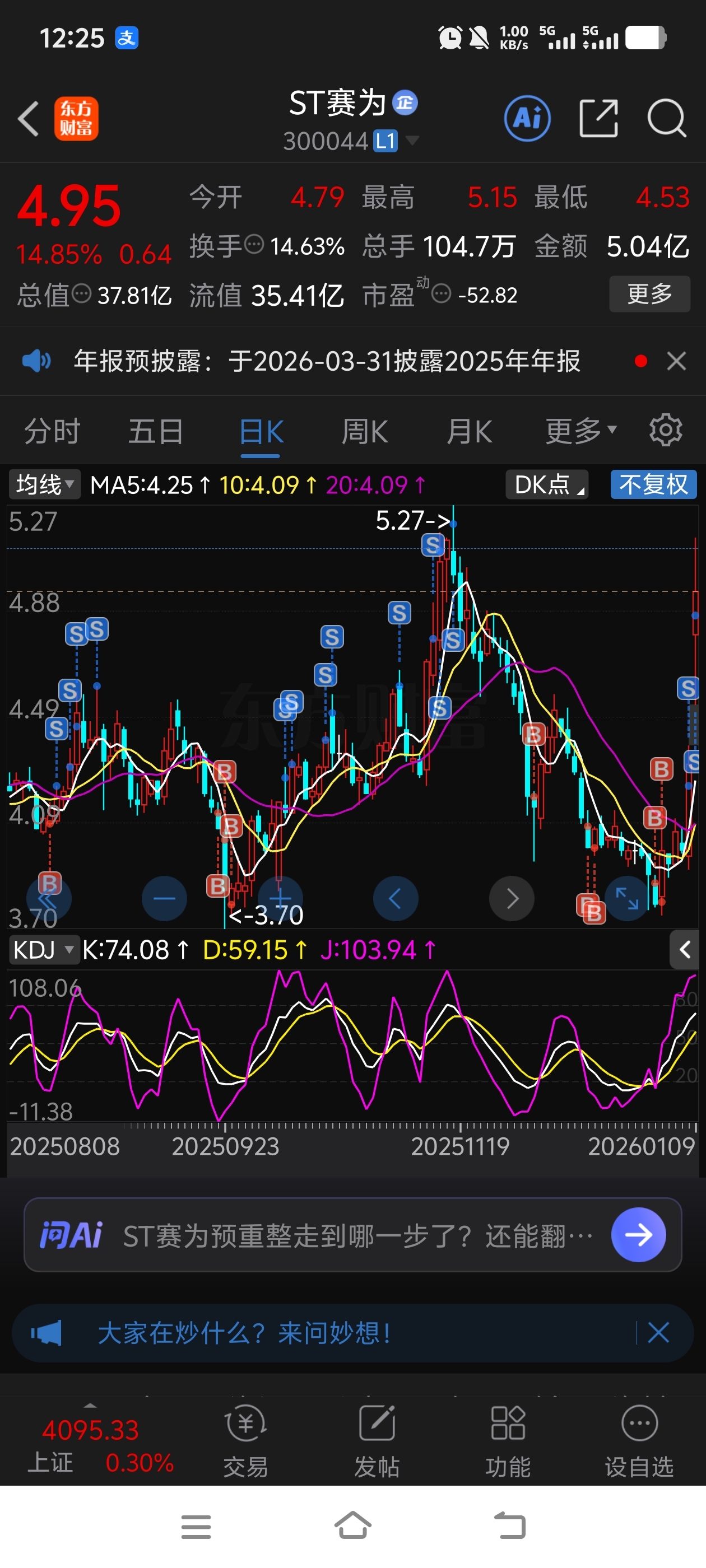This screenshot has width=706, height=1568.
Task: Expand the stock code dropdown triangle
Action: pos(412,141)
